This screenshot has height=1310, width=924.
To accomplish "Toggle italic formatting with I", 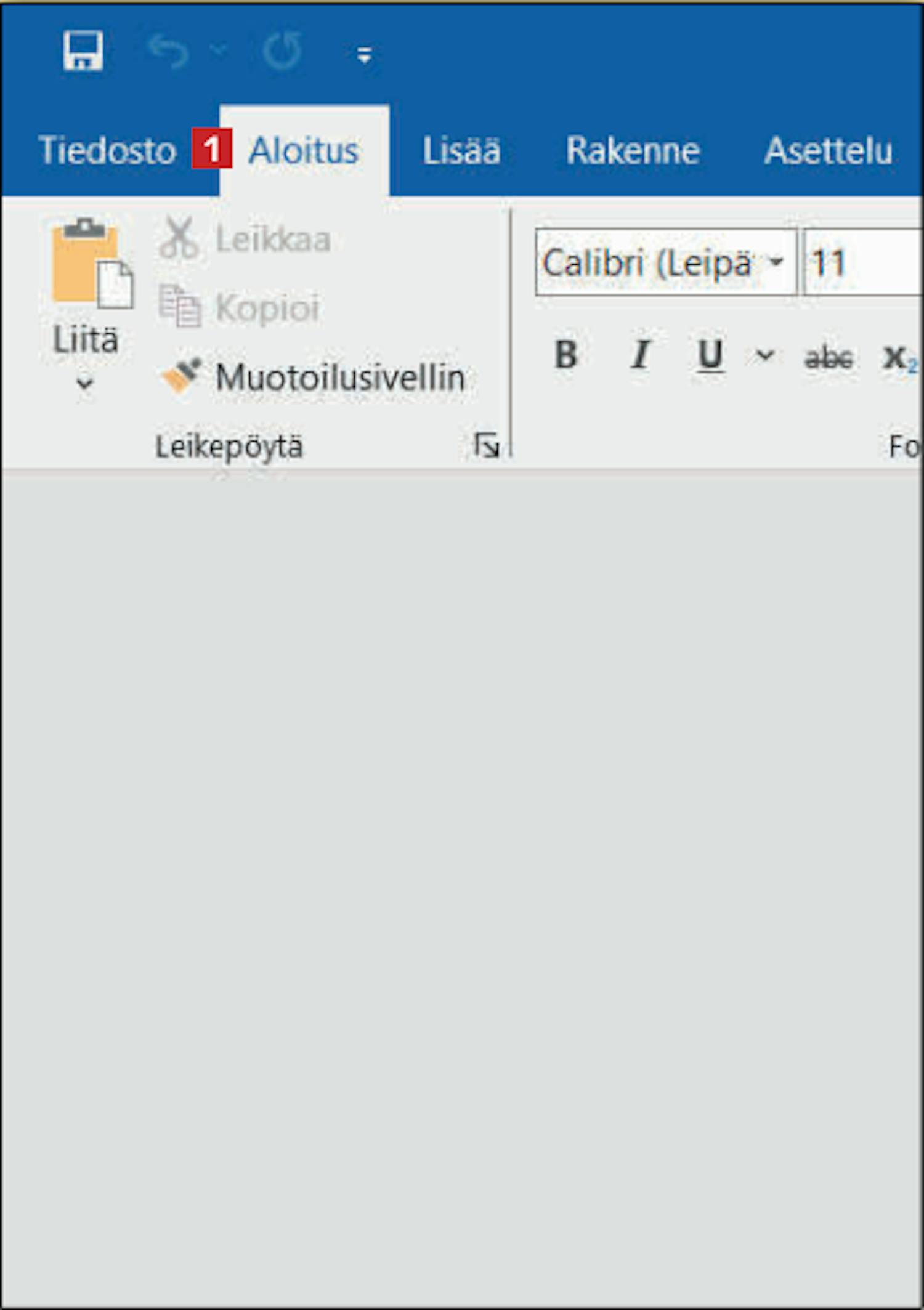I will click(641, 355).
